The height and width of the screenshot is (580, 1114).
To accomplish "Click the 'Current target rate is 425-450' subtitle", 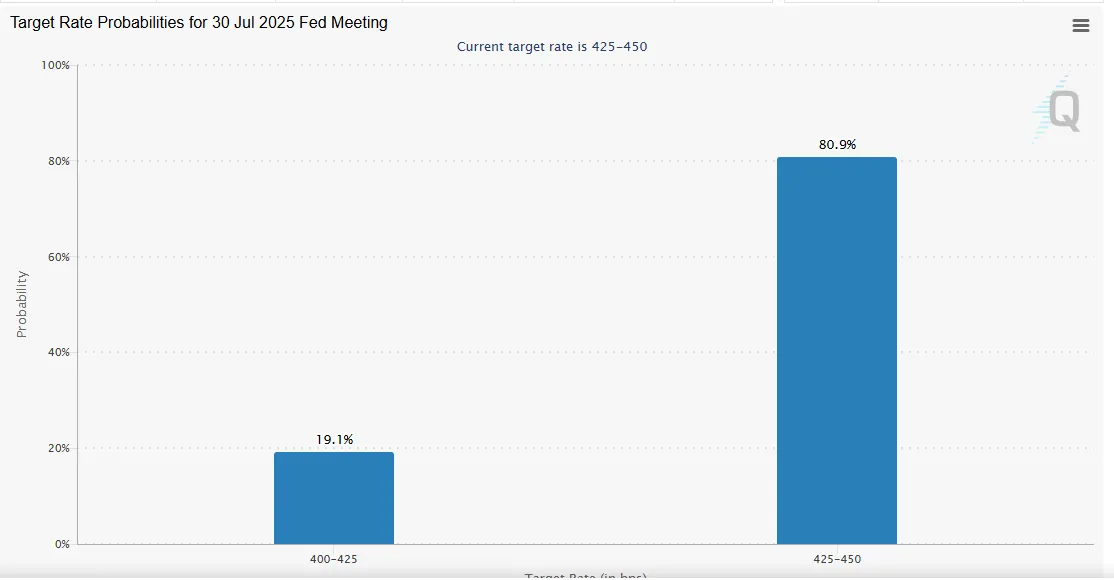I will 559,47.
